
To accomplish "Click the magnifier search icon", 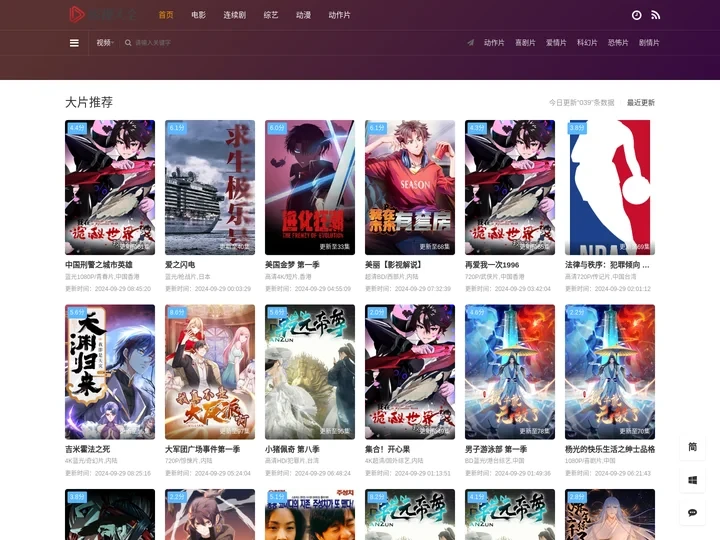I will point(128,43).
